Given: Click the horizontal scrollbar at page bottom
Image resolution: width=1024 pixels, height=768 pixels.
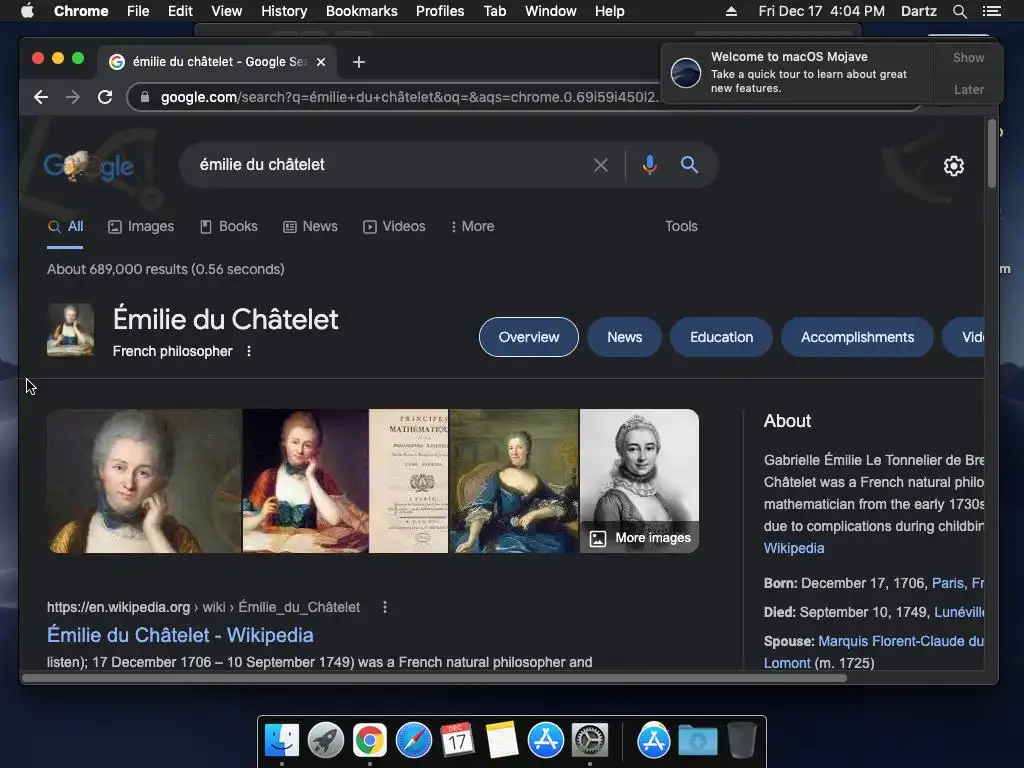Looking at the screenshot, I should [434, 678].
